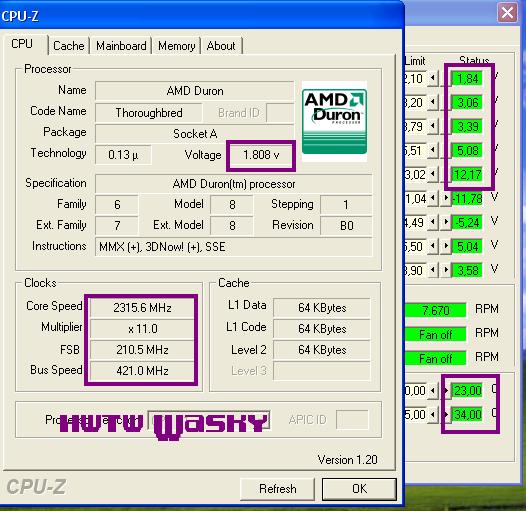Screen dimensions: 526x511
Task: Click the Status column header
Action: (x=474, y=60)
